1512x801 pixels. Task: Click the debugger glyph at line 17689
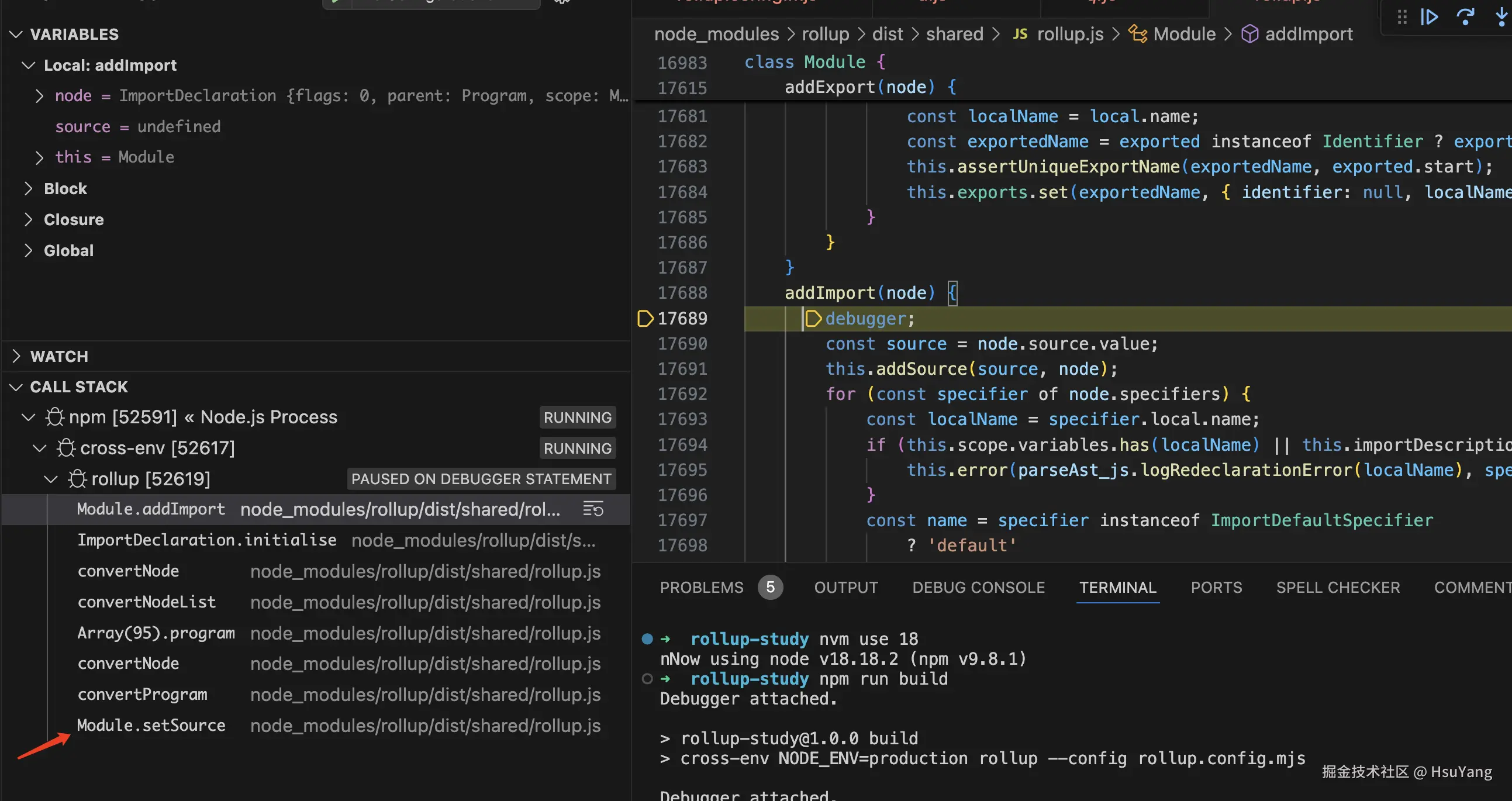(644, 319)
